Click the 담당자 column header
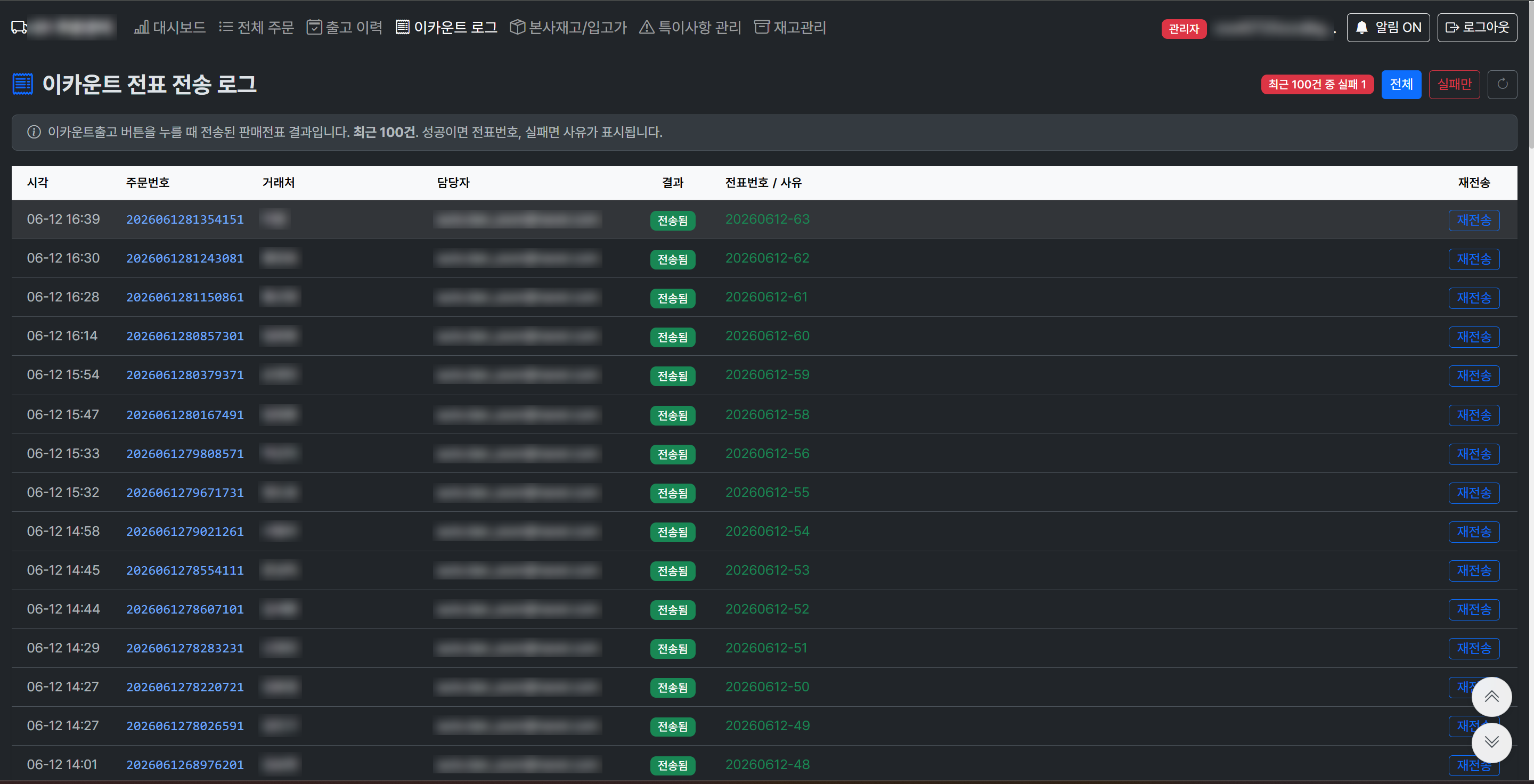 point(453,183)
